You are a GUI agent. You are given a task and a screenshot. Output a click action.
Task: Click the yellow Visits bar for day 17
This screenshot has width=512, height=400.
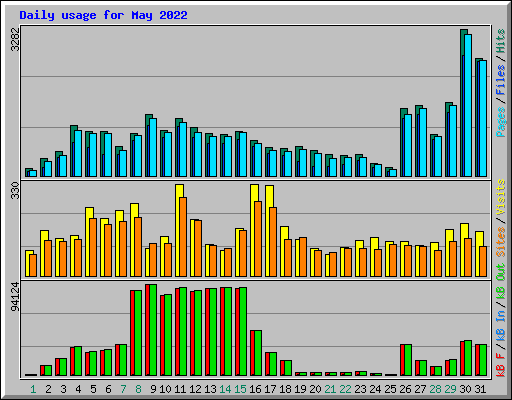click(268, 231)
